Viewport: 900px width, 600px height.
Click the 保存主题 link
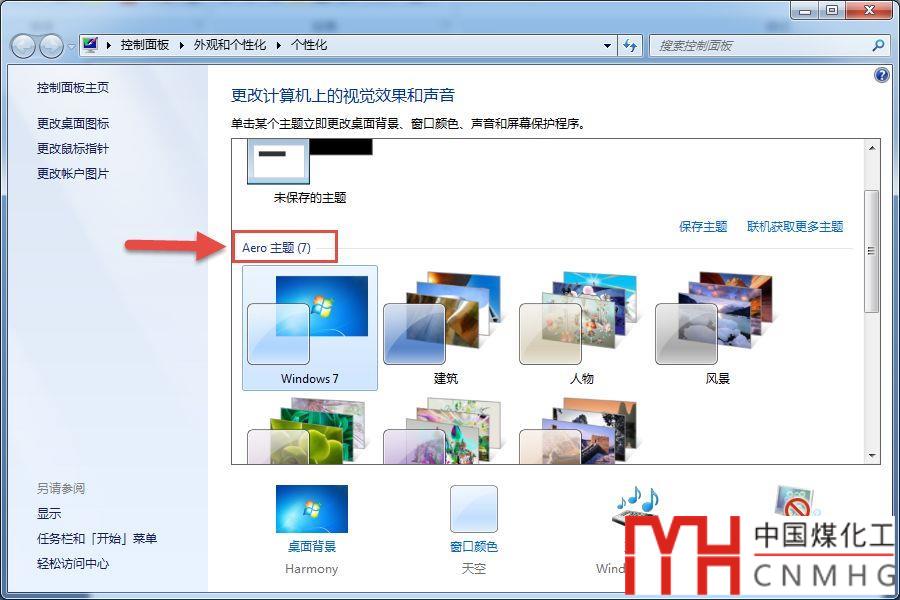(x=703, y=227)
